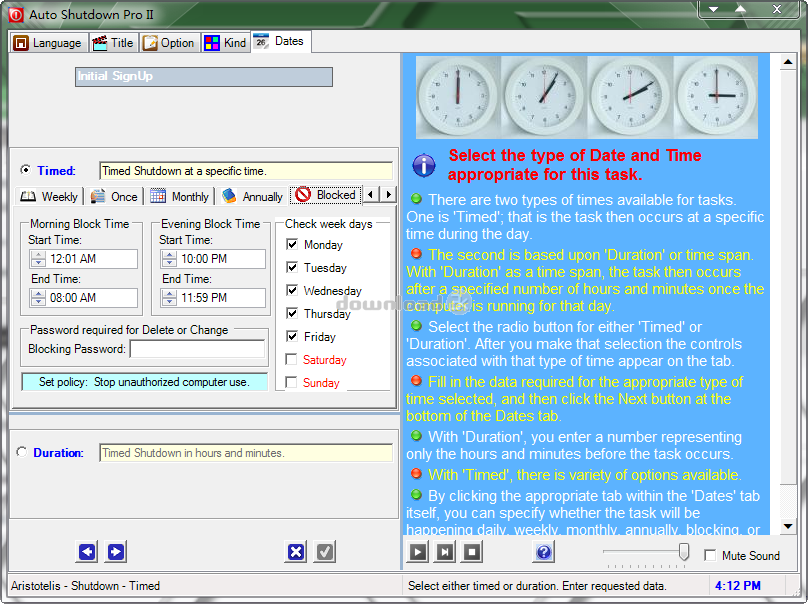Screen dimensions: 808x604
Task: Open the Kind tab
Action: (226, 43)
